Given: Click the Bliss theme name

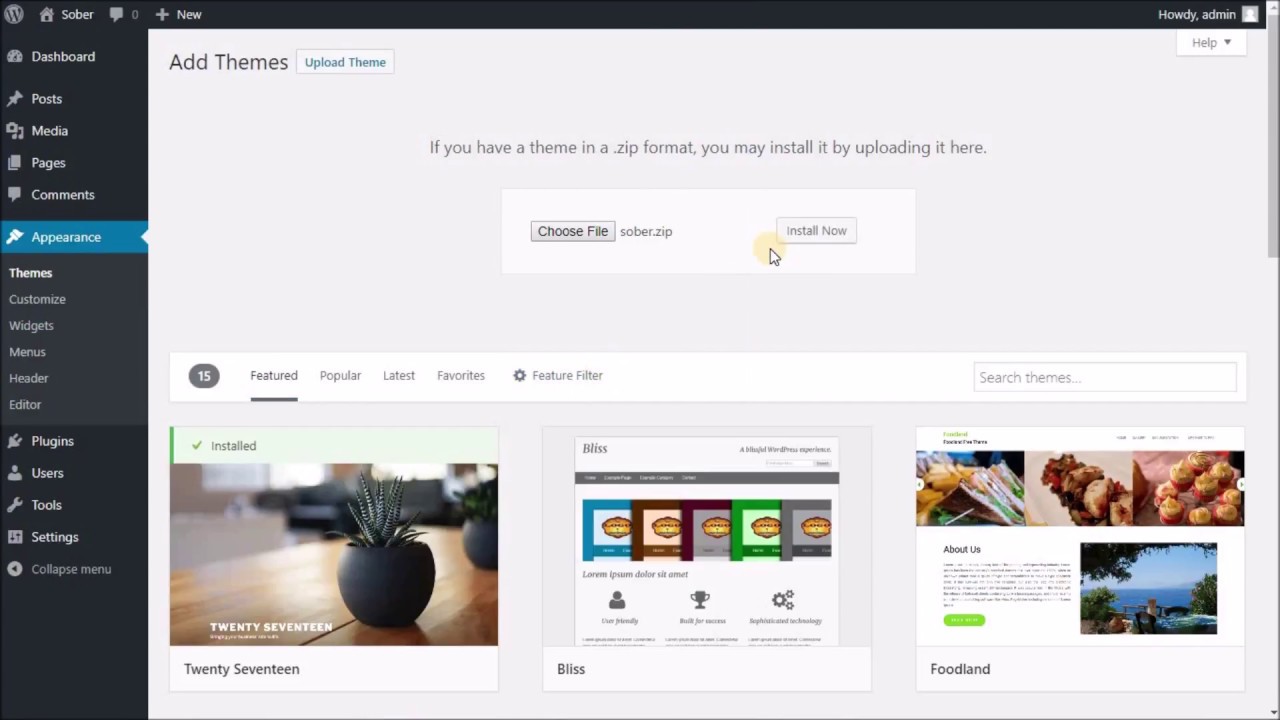Looking at the screenshot, I should (571, 669).
